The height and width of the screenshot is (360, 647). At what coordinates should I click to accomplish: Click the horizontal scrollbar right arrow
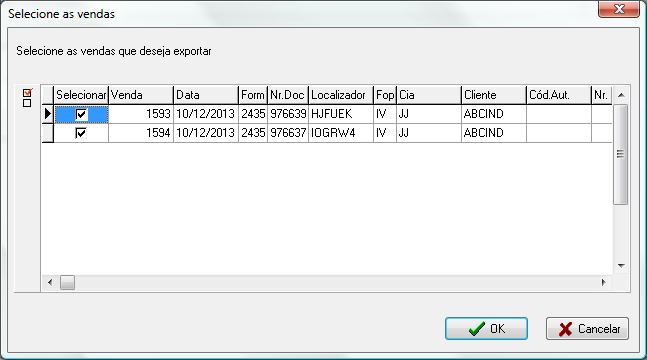point(604,282)
